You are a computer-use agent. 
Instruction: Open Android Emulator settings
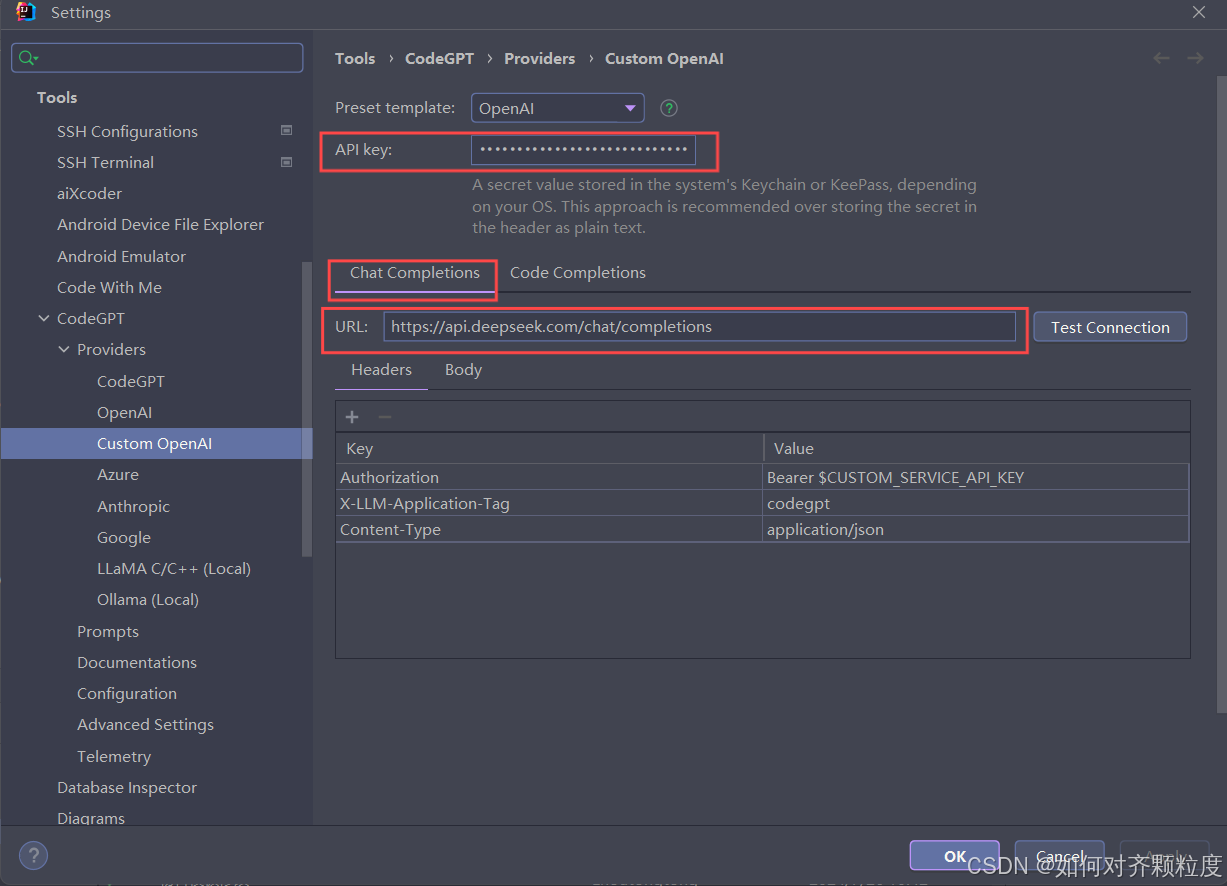click(121, 256)
